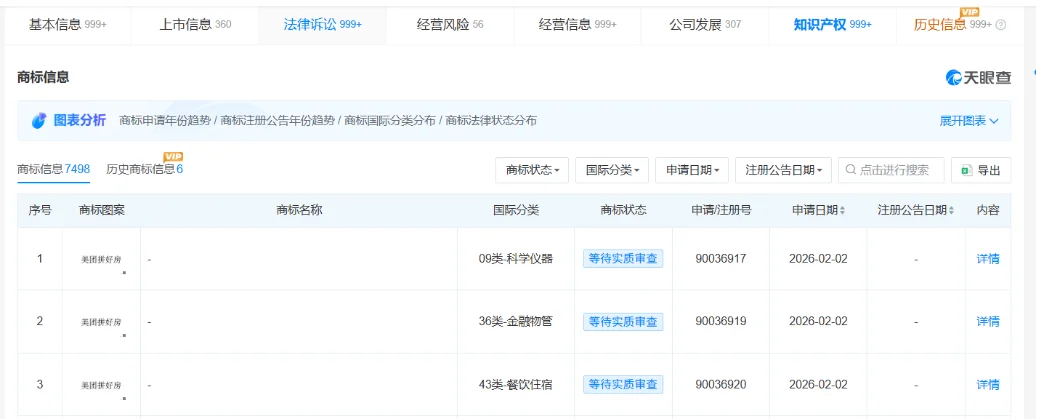
Task: Open the 注册公告日期 filter dropdown
Action: (783, 170)
